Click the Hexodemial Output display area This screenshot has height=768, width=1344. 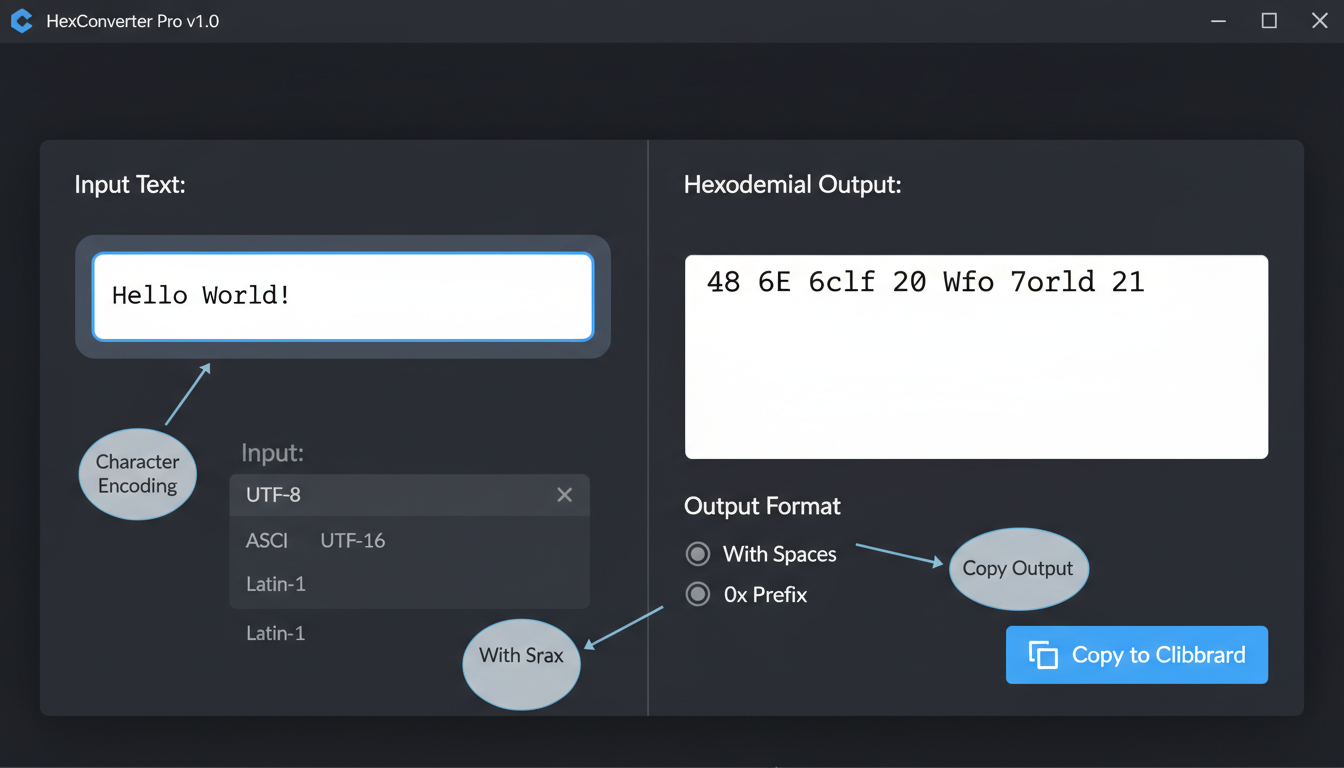pos(976,356)
